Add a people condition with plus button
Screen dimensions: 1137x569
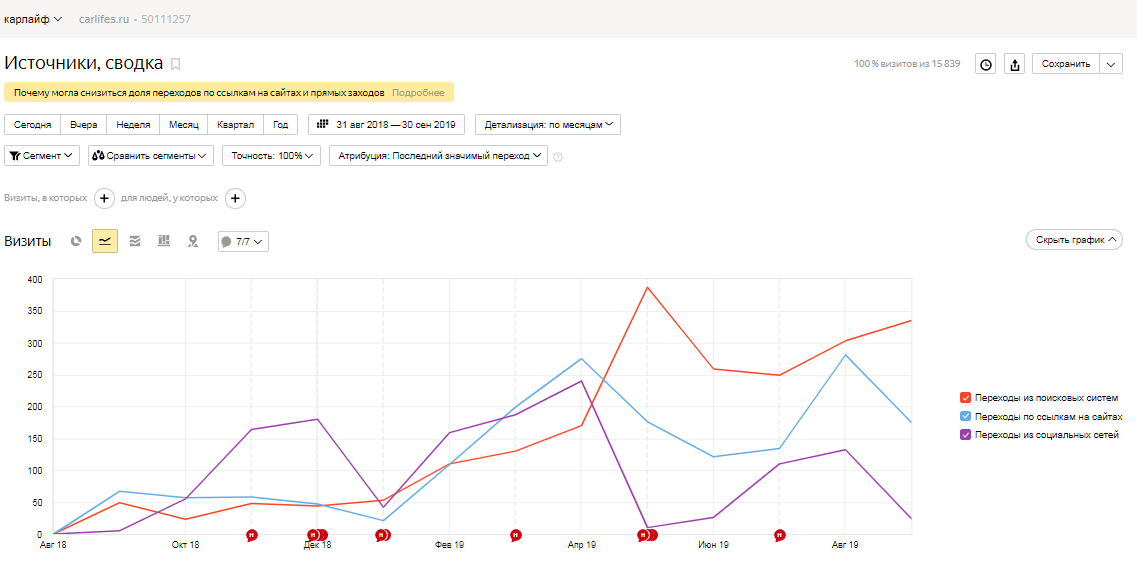235,198
